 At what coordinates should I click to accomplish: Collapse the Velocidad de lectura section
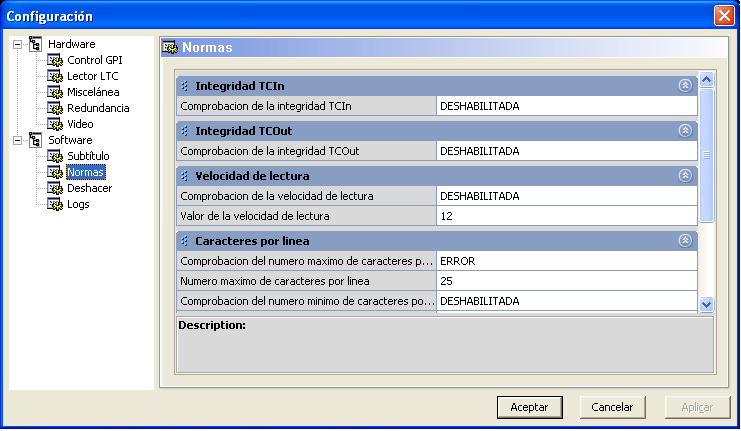coord(685,175)
